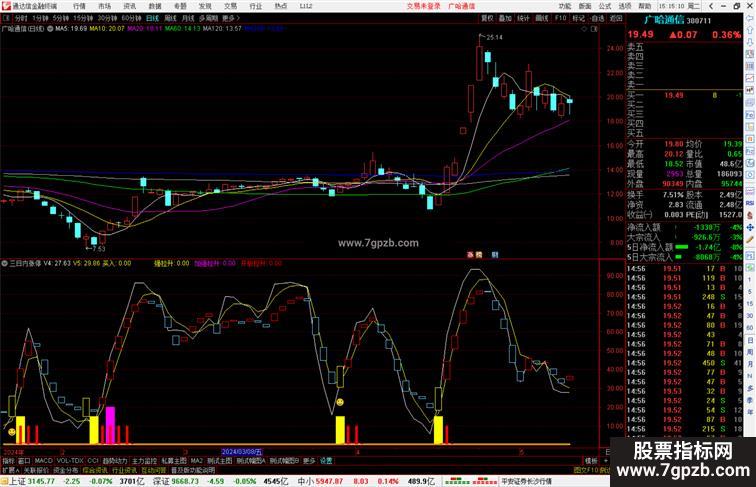Click the date marker 2024/03/08/五
Image resolution: width=756 pixels, height=487 pixels.
tap(242, 452)
